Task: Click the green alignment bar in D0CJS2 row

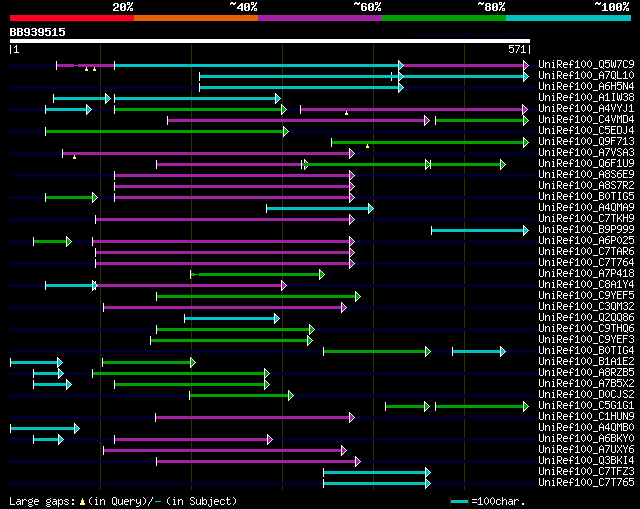Action: click(x=241, y=395)
